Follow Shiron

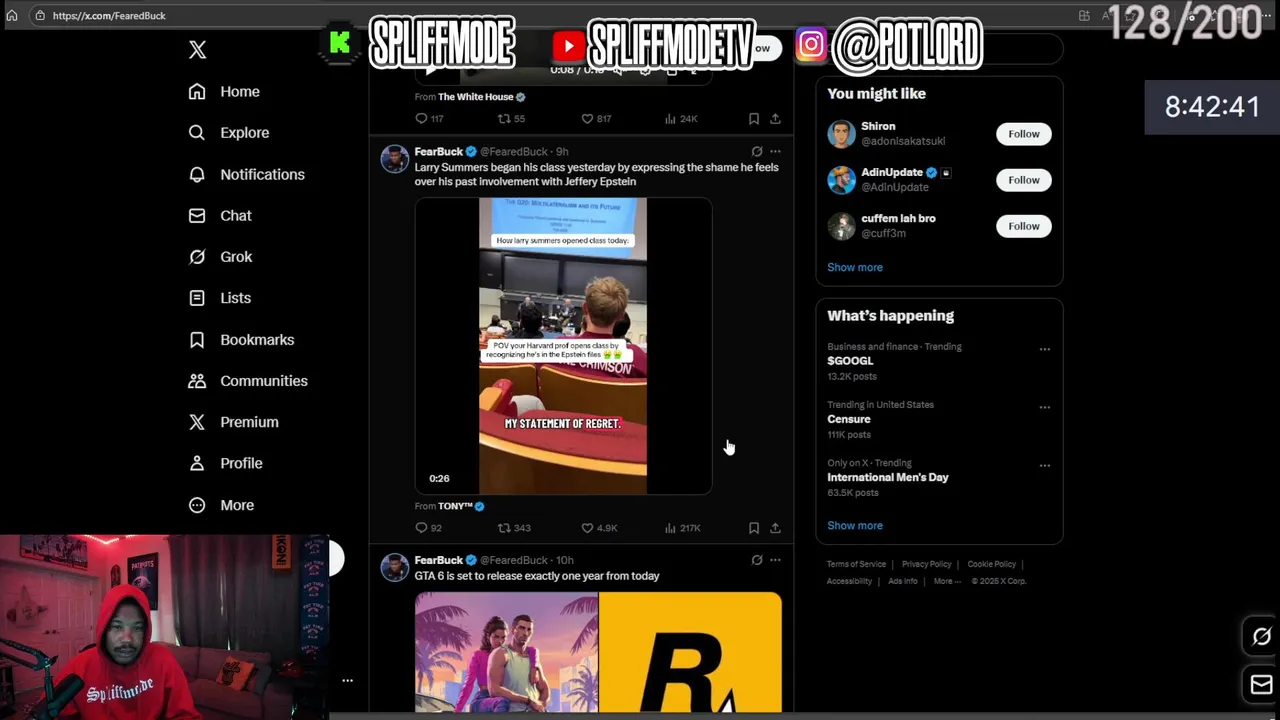click(1023, 134)
